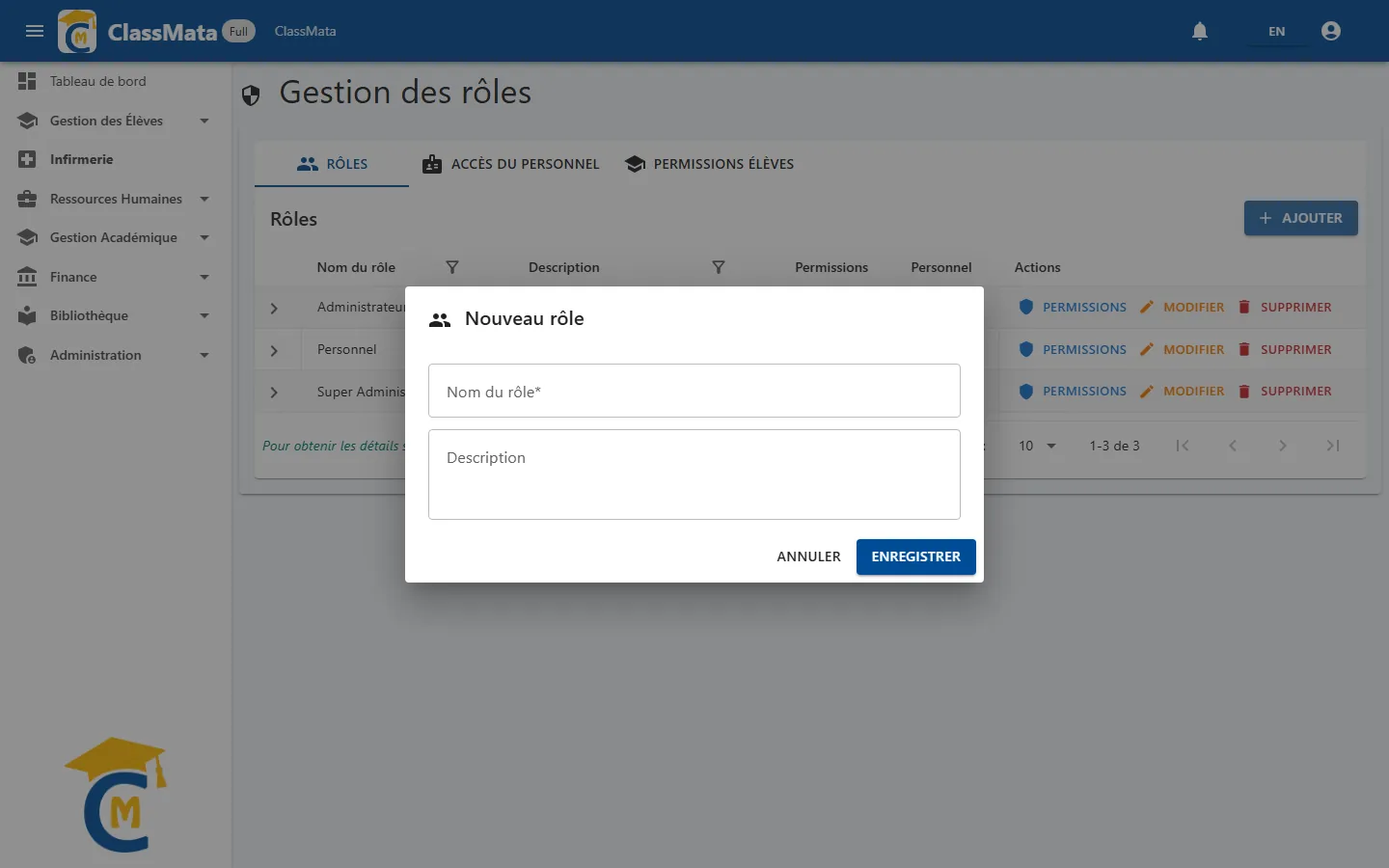Image resolution: width=1389 pixels, height=868 pixels.
Task: Switch language with the EN button
Action: click(1276, 31)
